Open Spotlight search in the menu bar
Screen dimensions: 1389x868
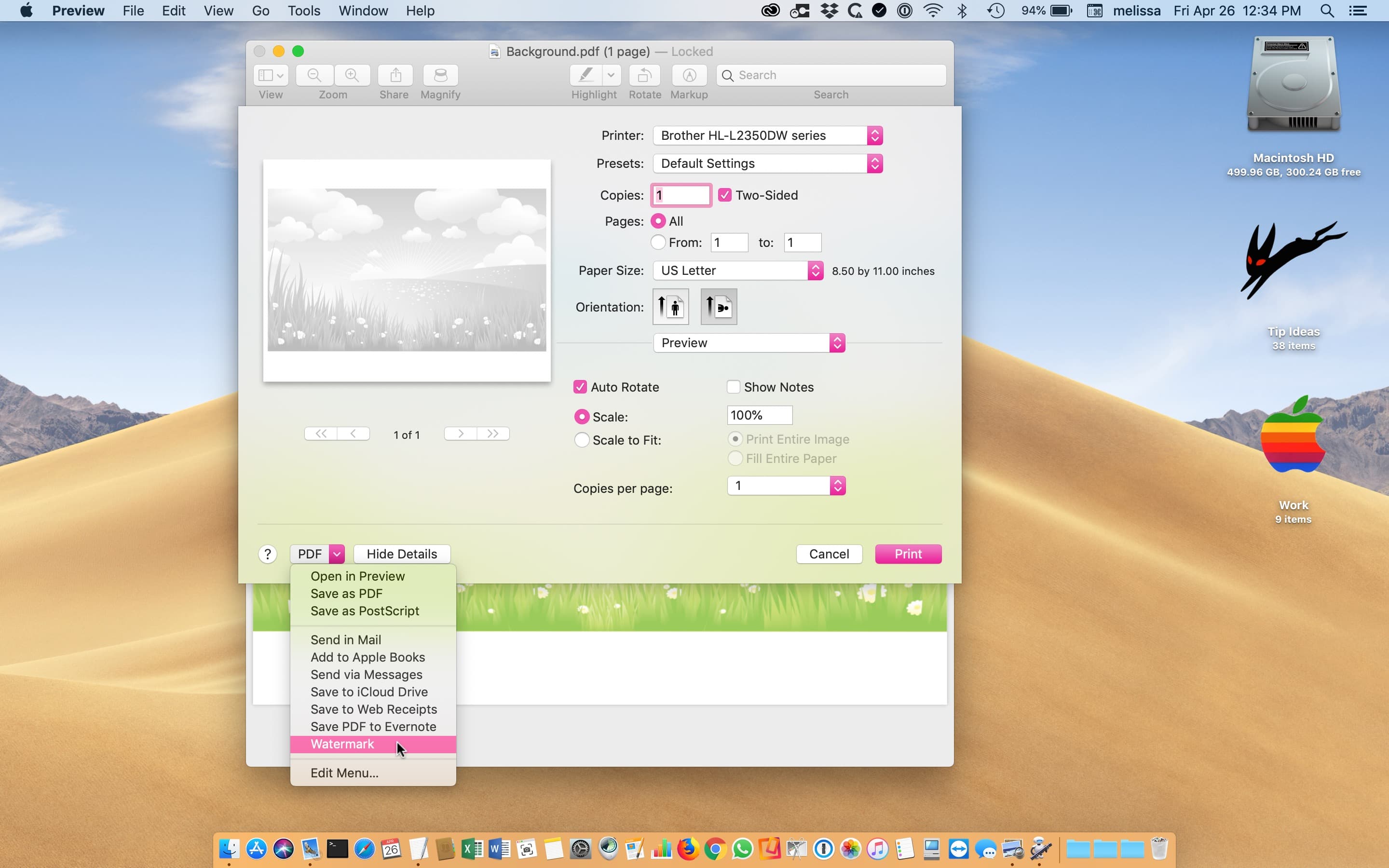1327,10
